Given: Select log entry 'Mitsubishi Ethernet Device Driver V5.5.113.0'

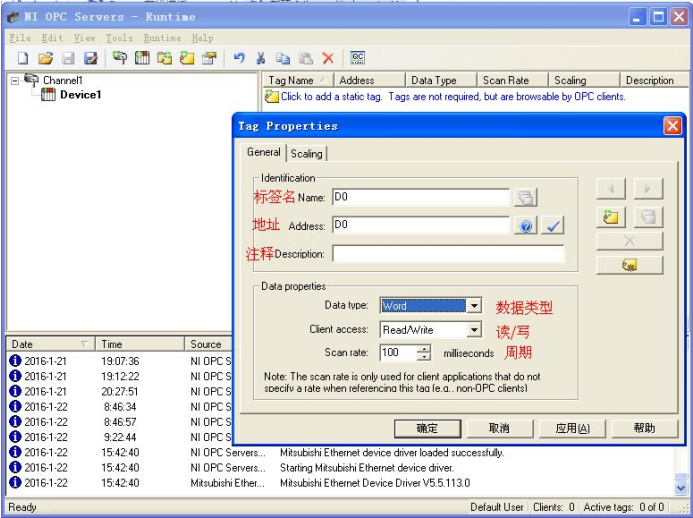Looking at the screenshot, I should [340, 483].
